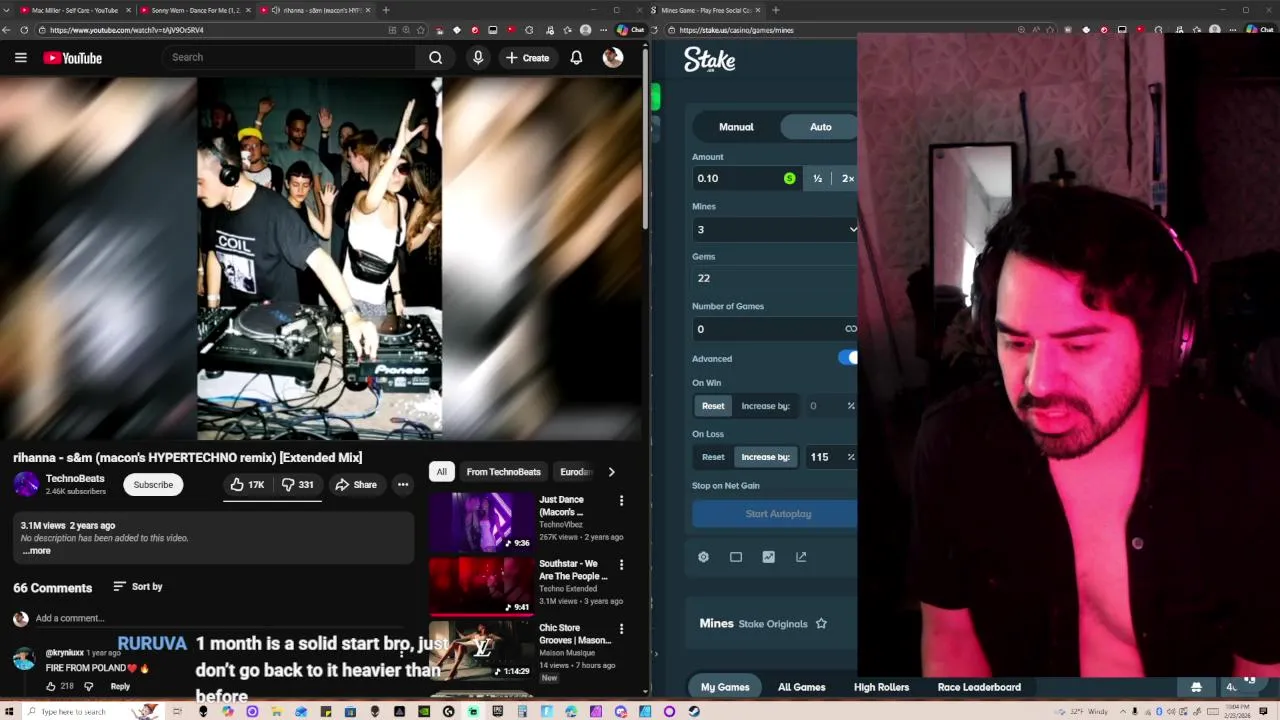Click Number of Games input field

[775, 329]
